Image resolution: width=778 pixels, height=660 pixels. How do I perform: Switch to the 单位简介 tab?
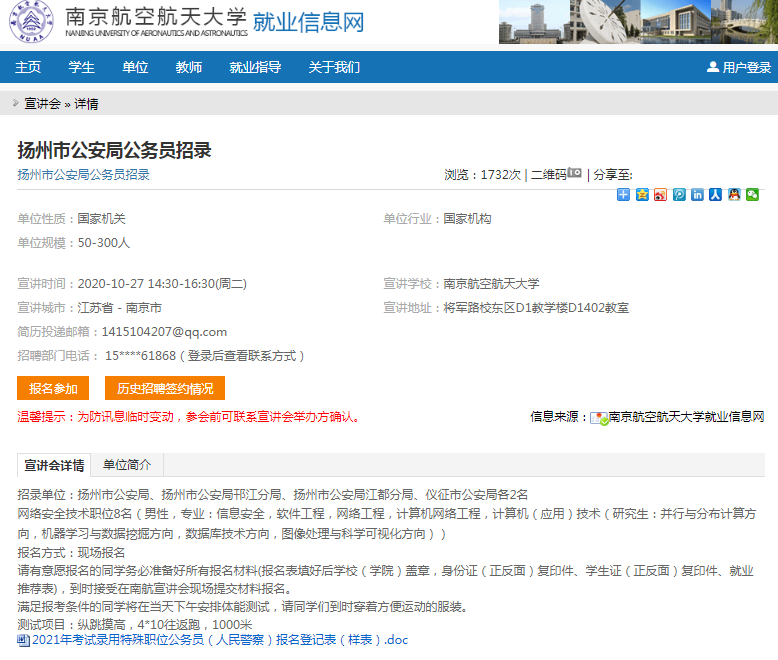pos(127,464)
